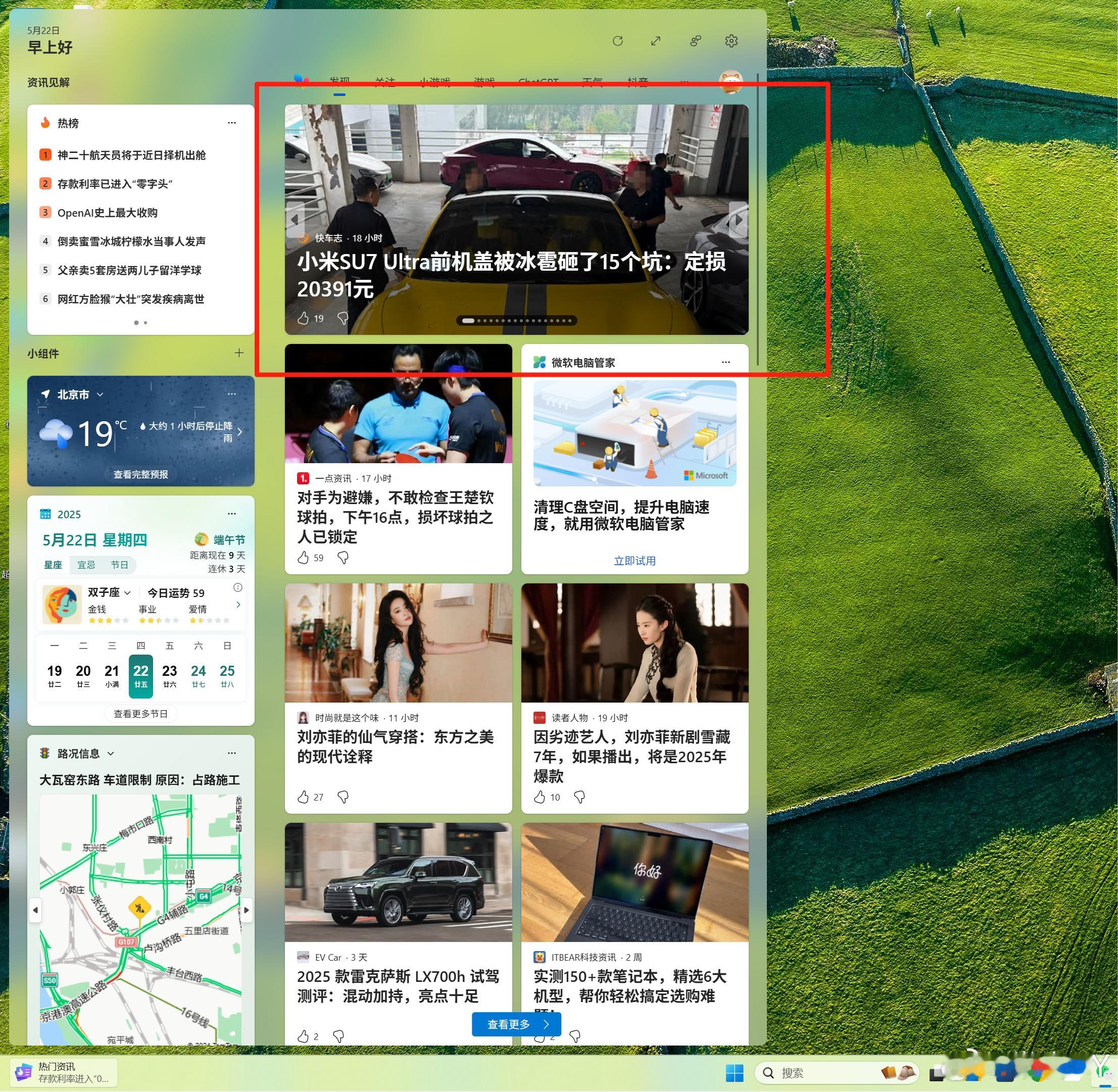Click 立即试用 for 微软电脑管家

click(x=635, y=560)
